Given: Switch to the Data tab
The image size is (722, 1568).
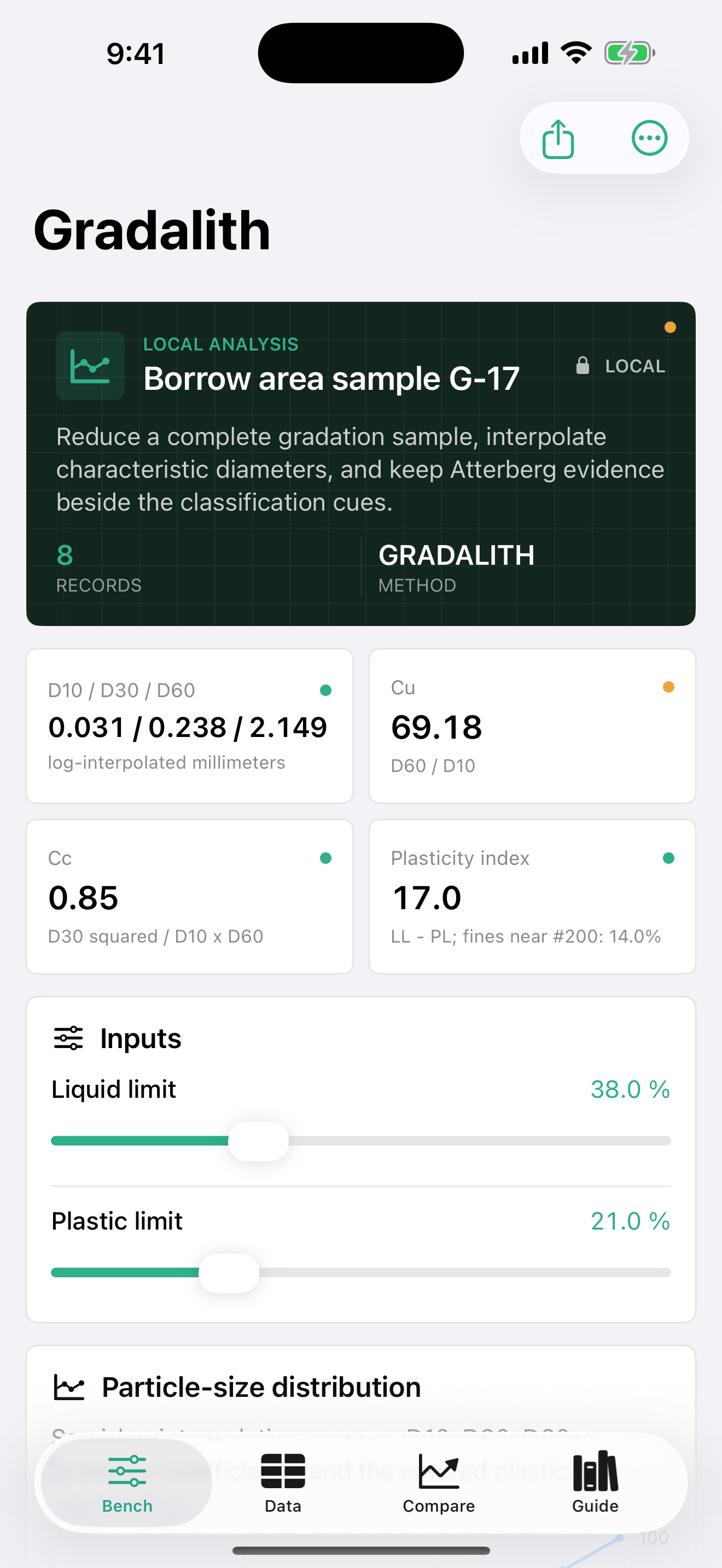Looking at the screenshot, I should (x=282, y=1483).
